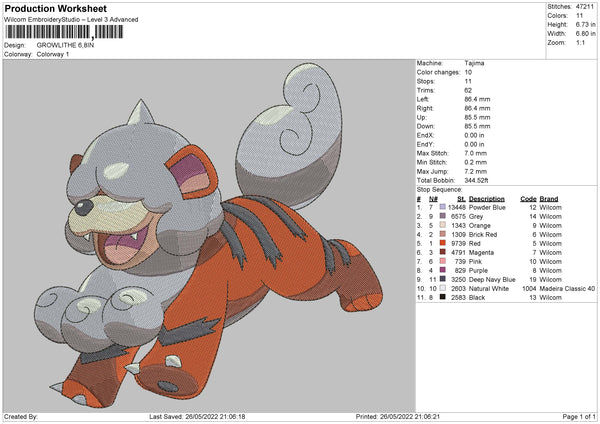This screenshot has width=600, height=424.
Task: Select the stitch count '2583' for Black
Action: [x=458, y=297]
